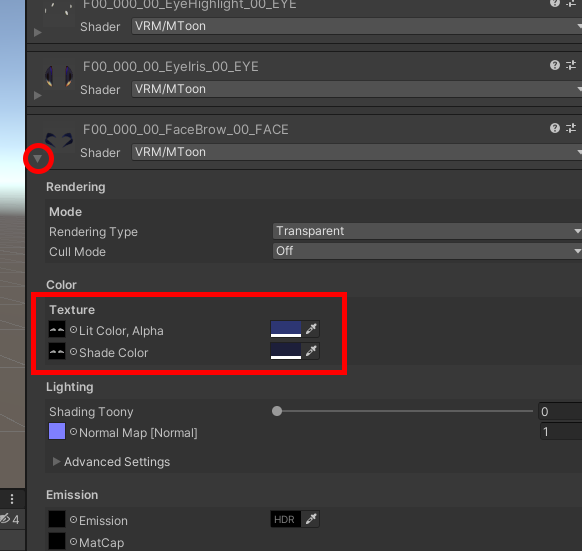Toggle hidden objects visibility counter
The image size is (582, 551).
coord(10,519)
